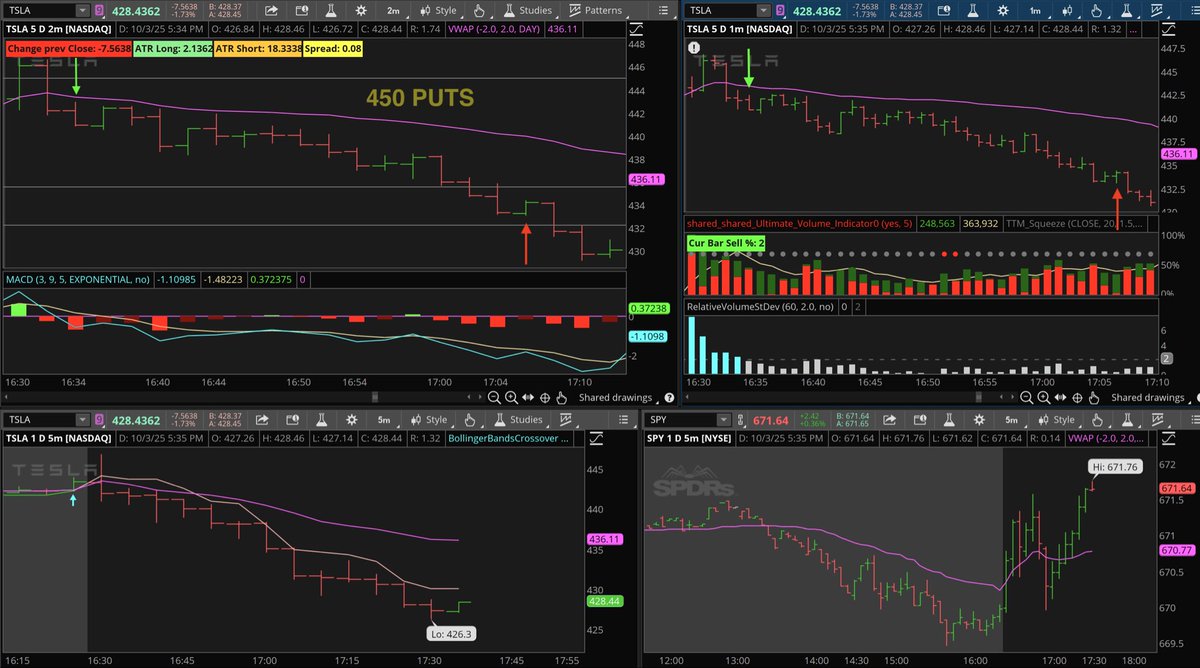Viewport: 1200px width, 668px height.
Task: Open Style menu in TSLA 5m chart
Action: [429, 420]
